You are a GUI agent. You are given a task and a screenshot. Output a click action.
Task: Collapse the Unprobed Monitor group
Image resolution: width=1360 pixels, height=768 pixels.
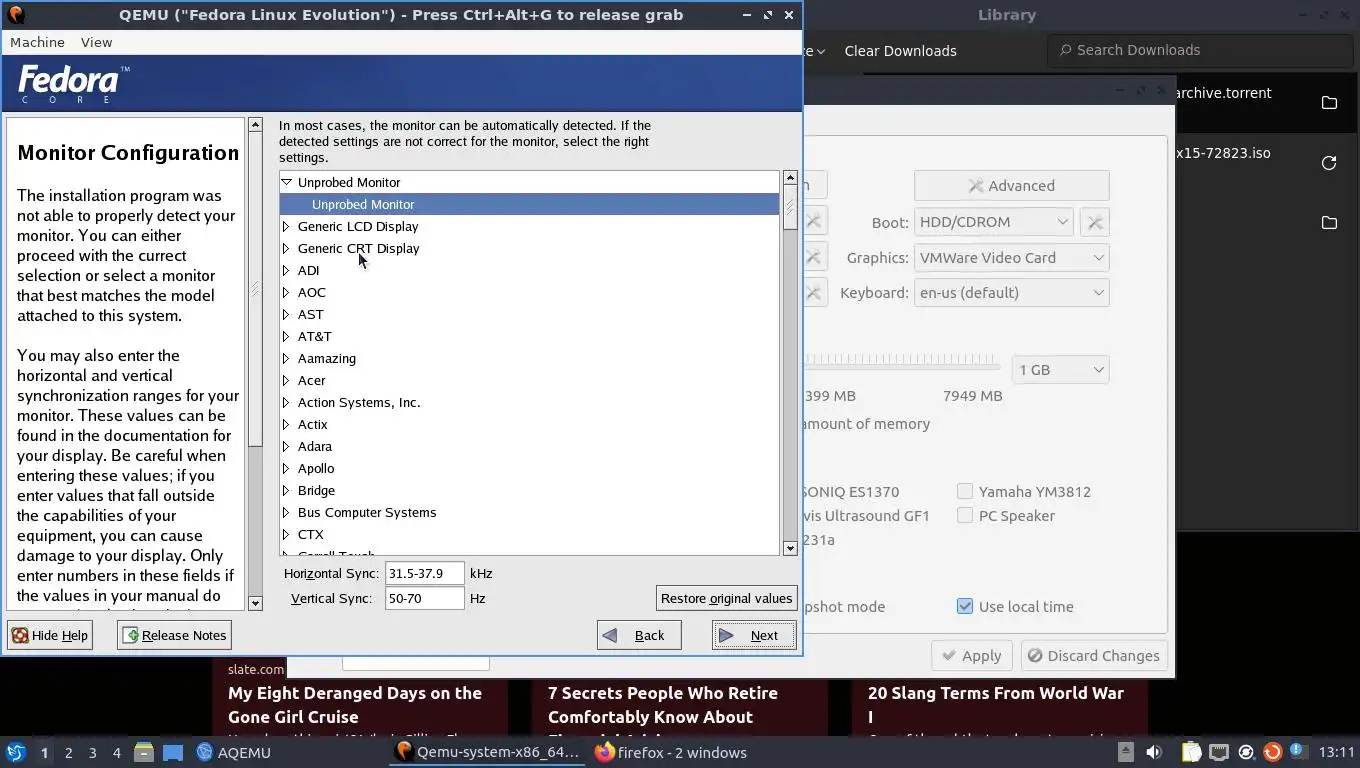point(286,182)
